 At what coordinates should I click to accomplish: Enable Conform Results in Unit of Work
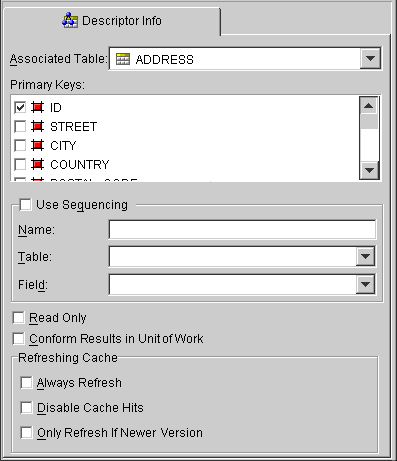pyautogui.click(x=18, y=339)
